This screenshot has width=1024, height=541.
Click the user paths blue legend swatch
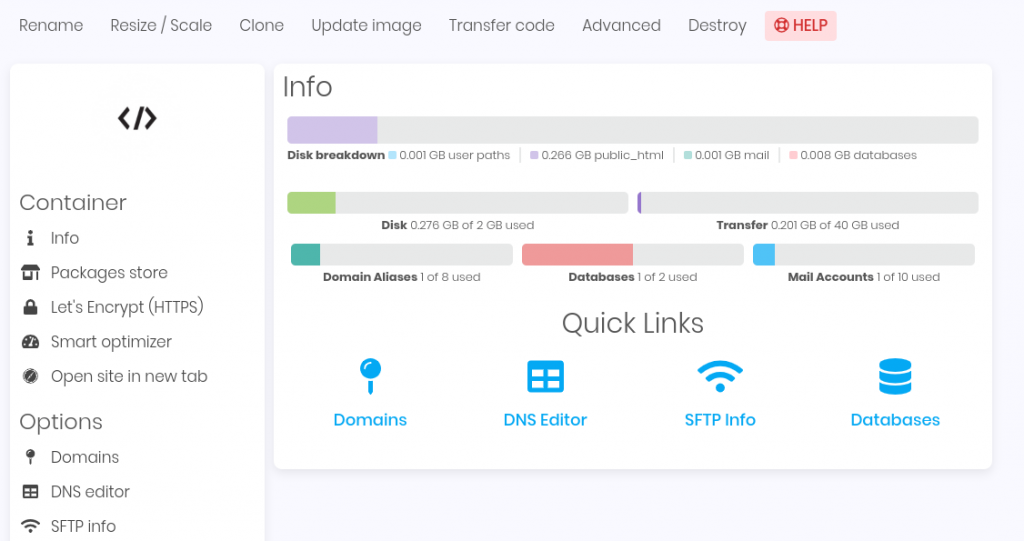click(392, 156)
